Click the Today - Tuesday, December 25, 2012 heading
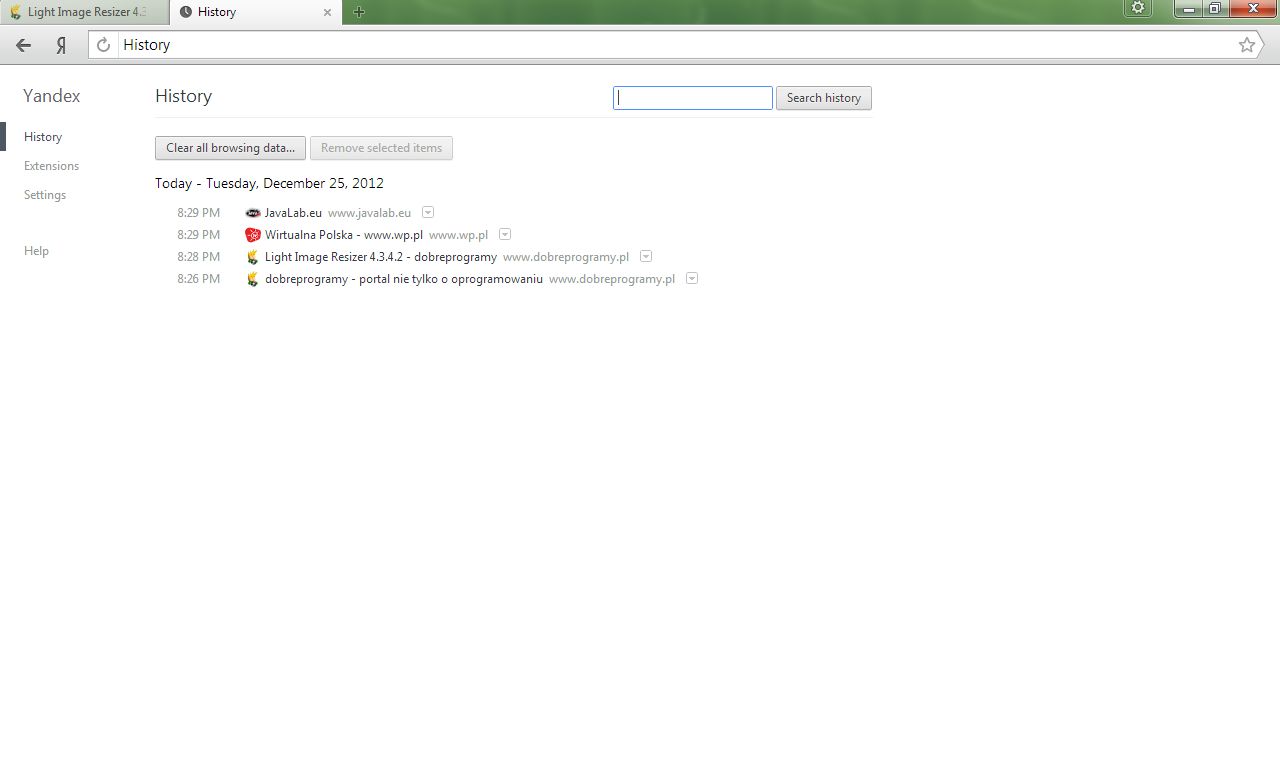Viewport: 1280px width, 760px height. tap(269, 184)
